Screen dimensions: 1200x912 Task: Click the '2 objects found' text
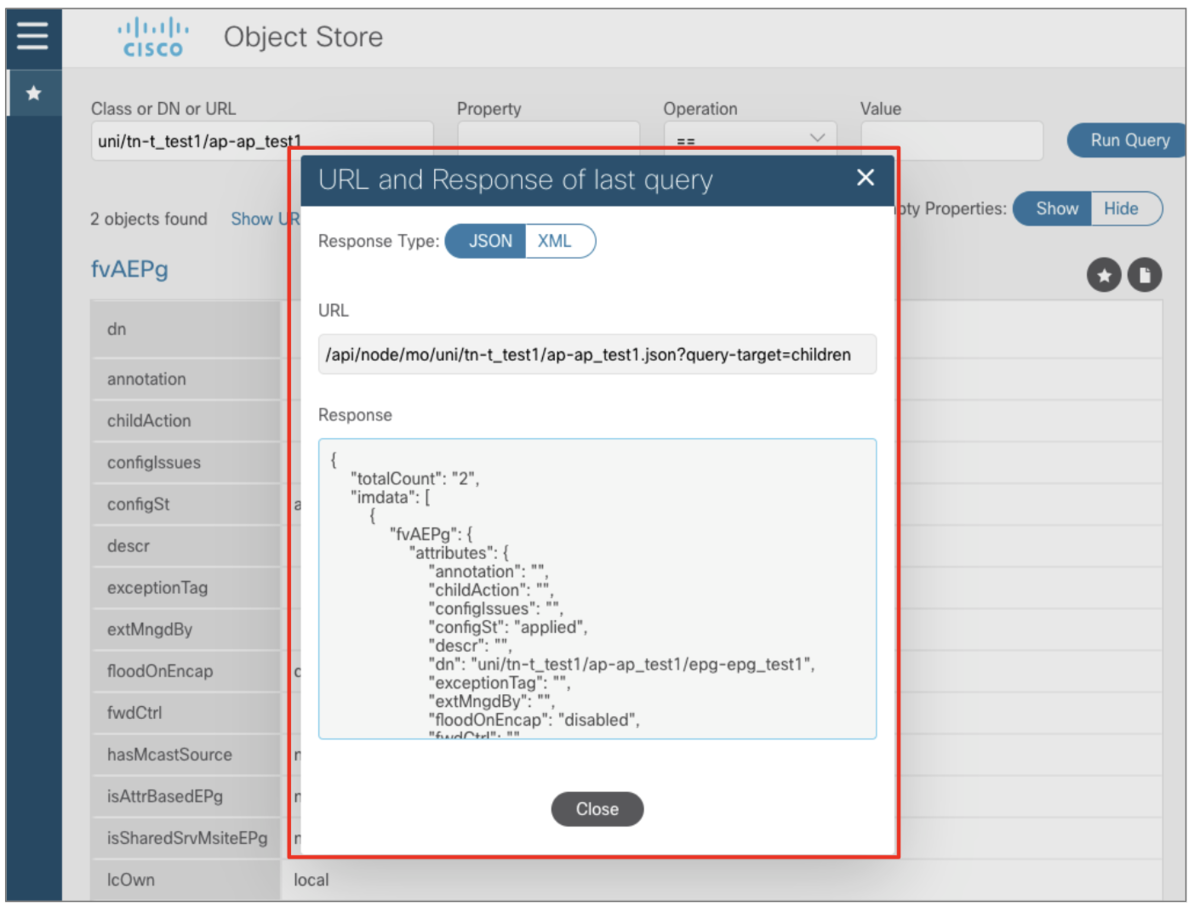(x=149, y=219)
